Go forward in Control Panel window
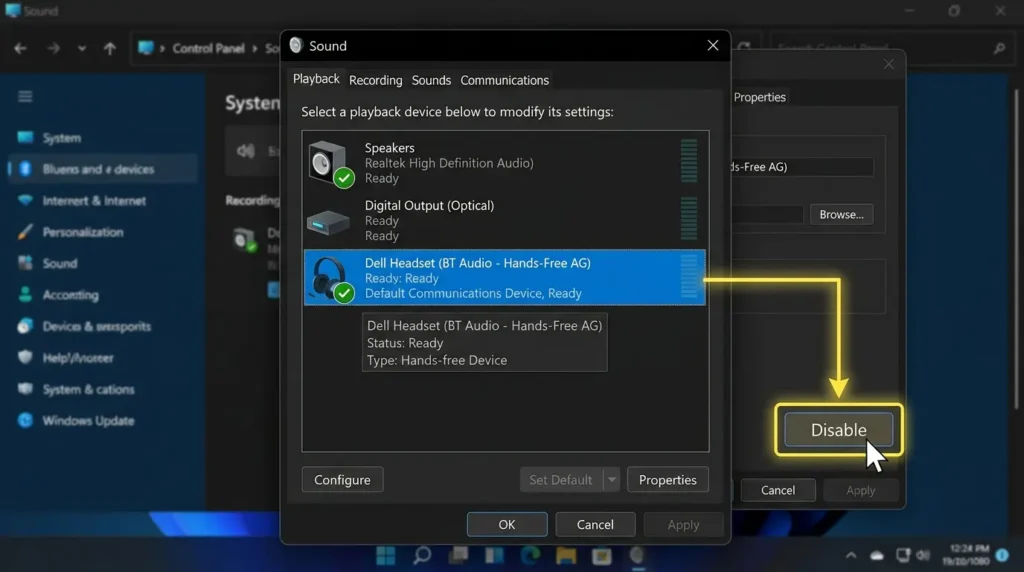1024x572 pixels. click(53, 48)
